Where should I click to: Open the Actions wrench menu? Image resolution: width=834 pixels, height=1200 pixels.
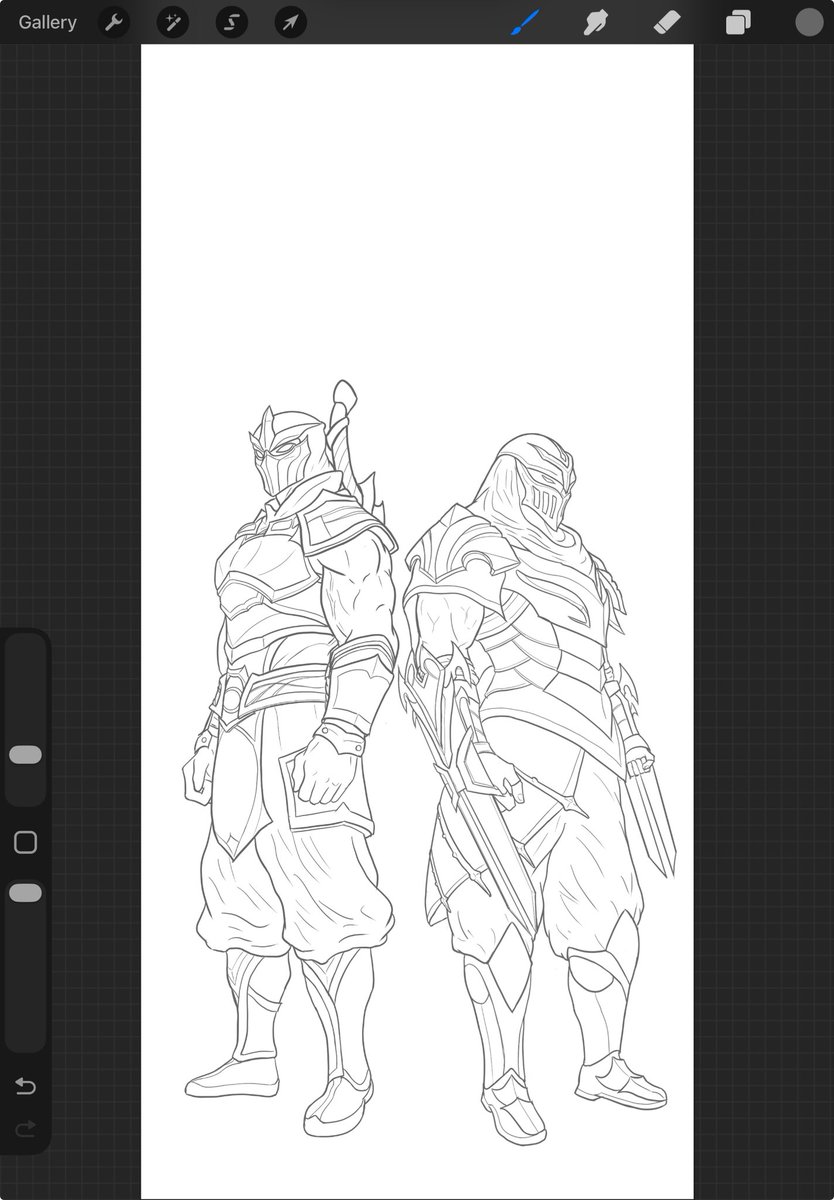coord(115,22)
